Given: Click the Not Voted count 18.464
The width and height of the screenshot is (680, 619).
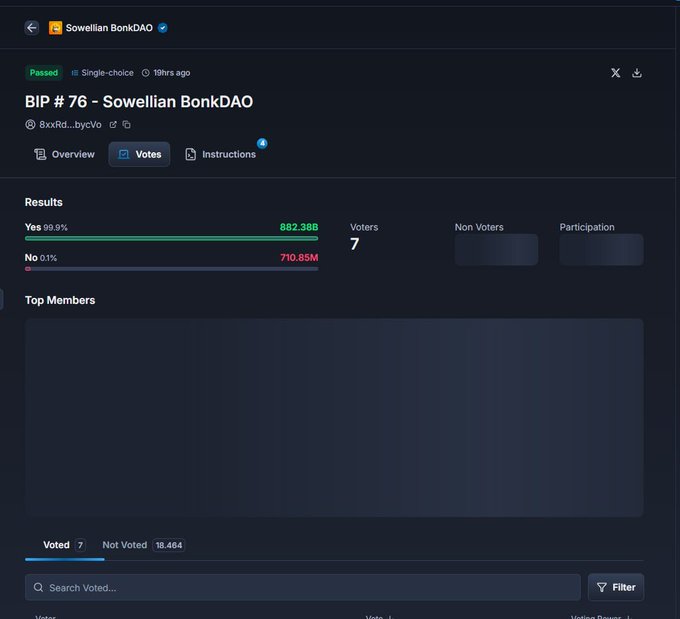Looking at the screenshot, I should (x=169, y=545).
